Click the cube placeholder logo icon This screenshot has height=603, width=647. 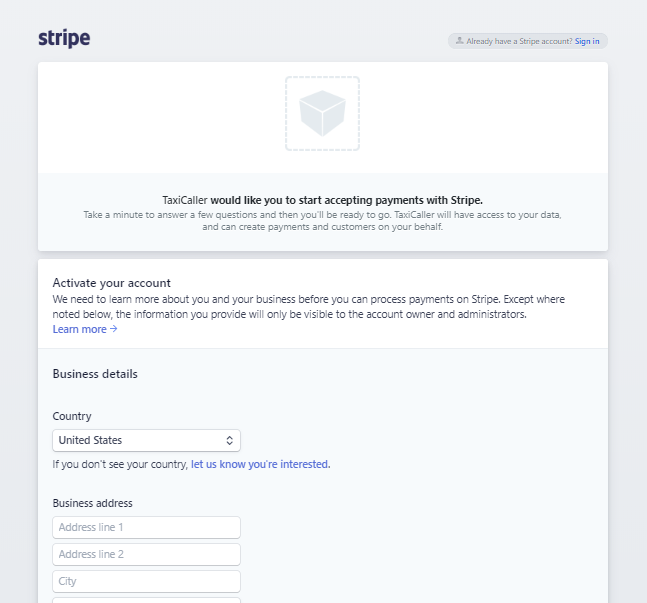(322, 113)
